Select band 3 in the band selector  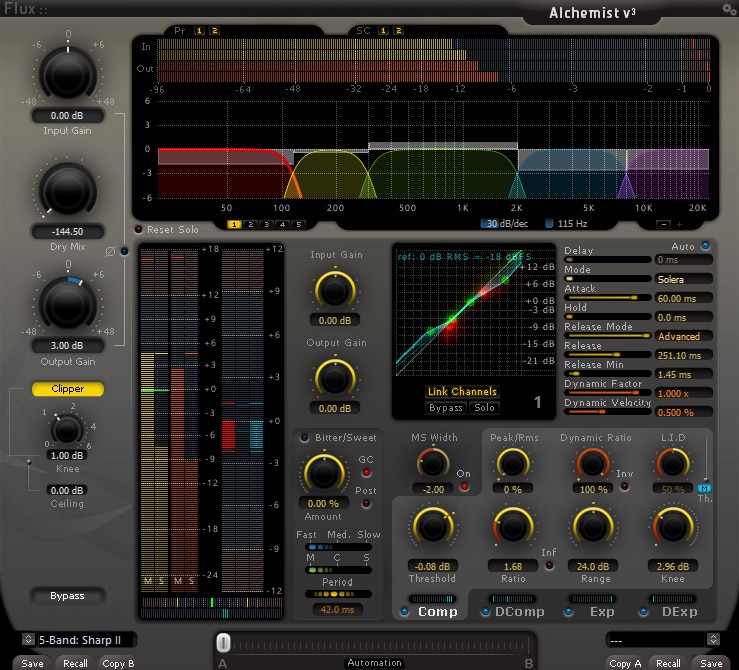coord(267,225)
